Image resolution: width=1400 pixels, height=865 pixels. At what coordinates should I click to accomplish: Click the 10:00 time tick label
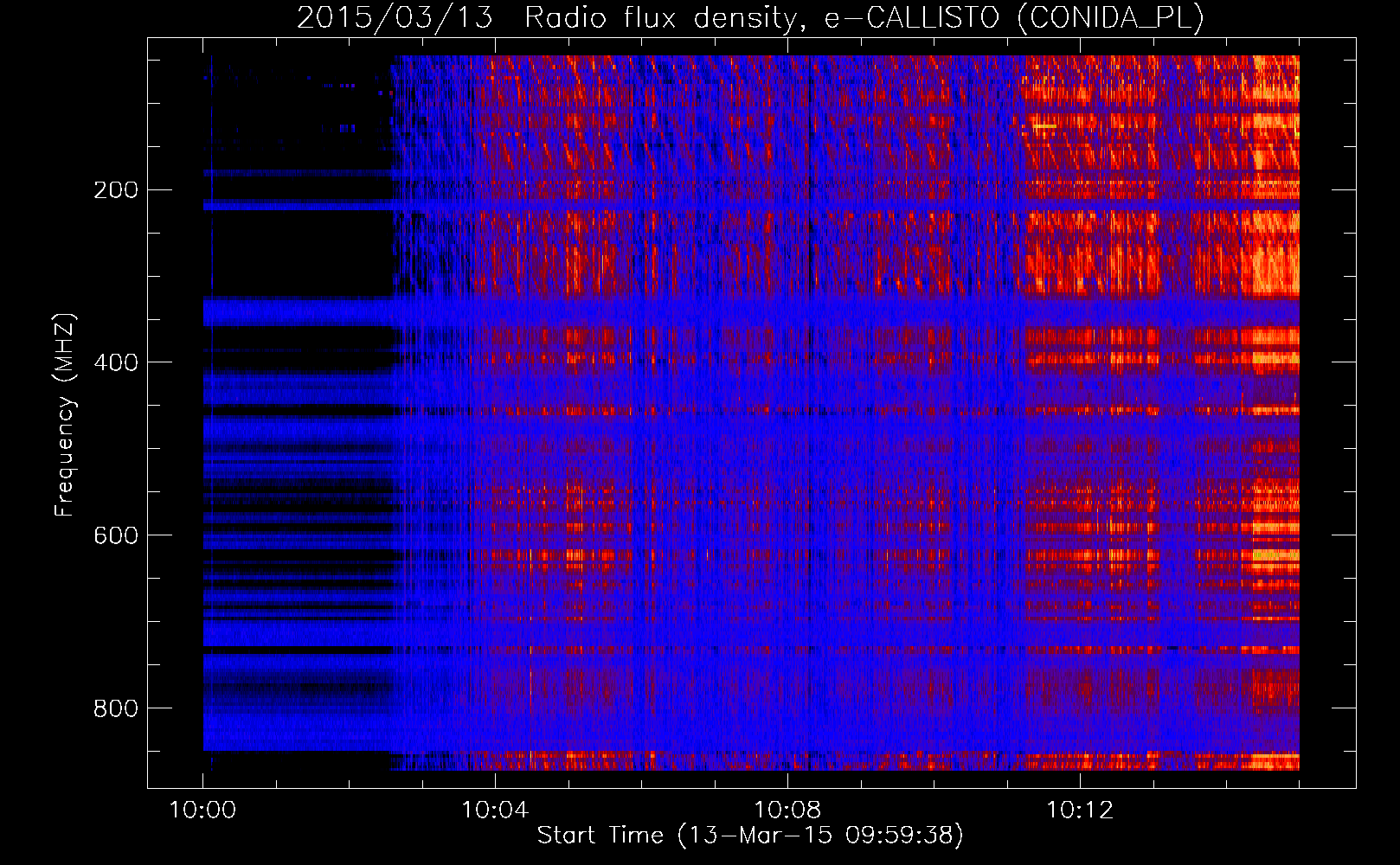(x=202, y=811)
